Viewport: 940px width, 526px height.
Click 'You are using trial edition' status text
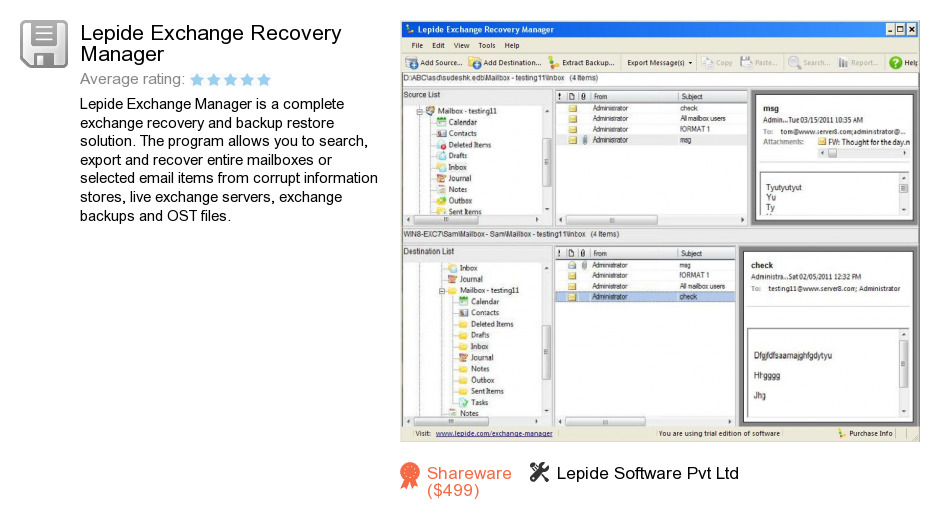tap(719, 433)
